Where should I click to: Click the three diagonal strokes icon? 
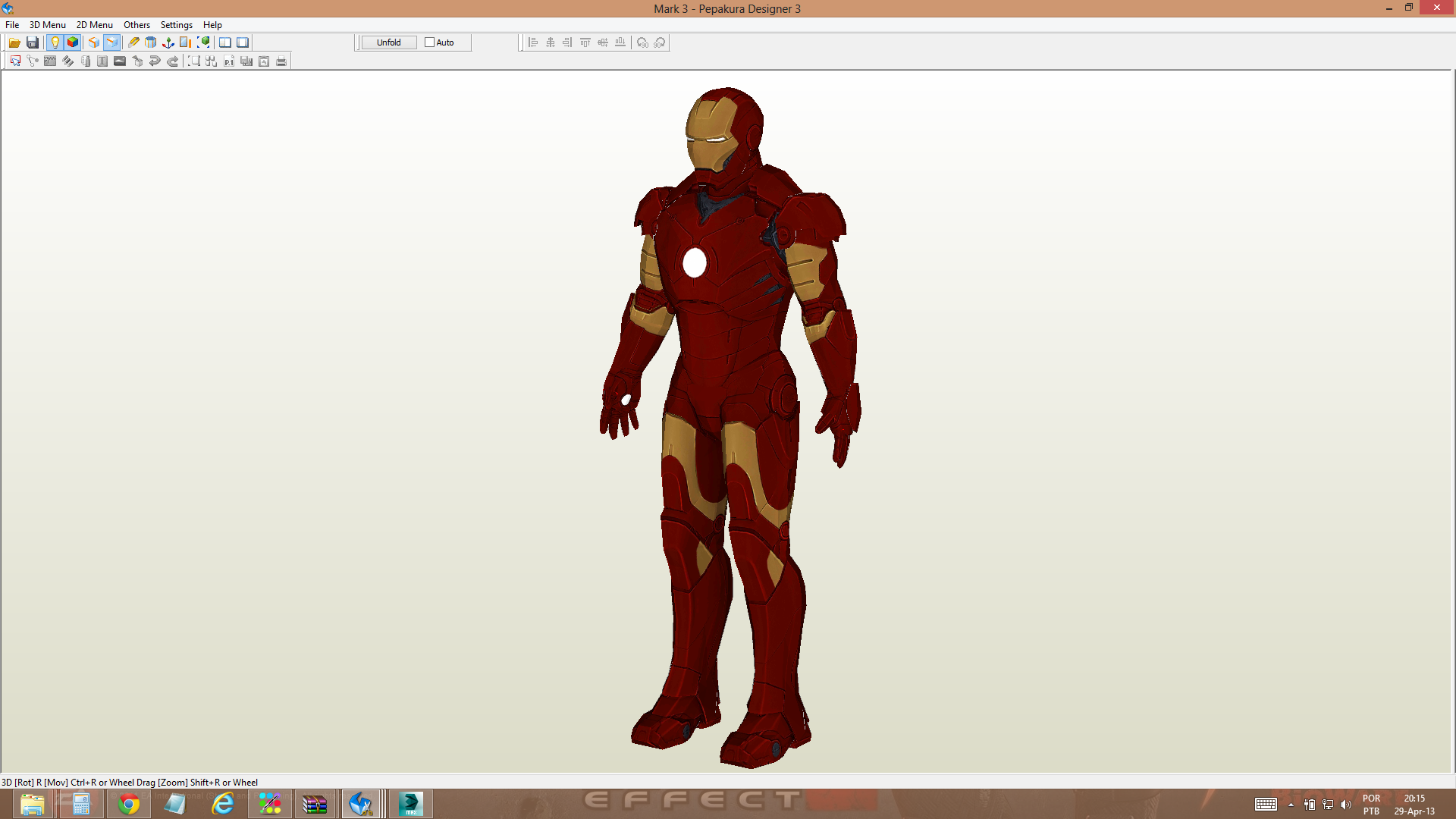[67, 61]
